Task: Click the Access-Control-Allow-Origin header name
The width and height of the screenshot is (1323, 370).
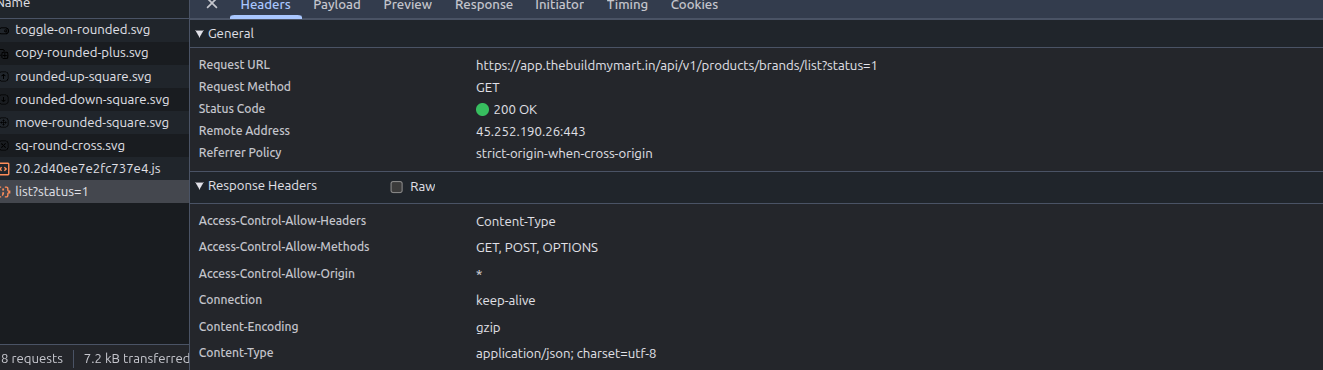Action: tap(277, 273)
